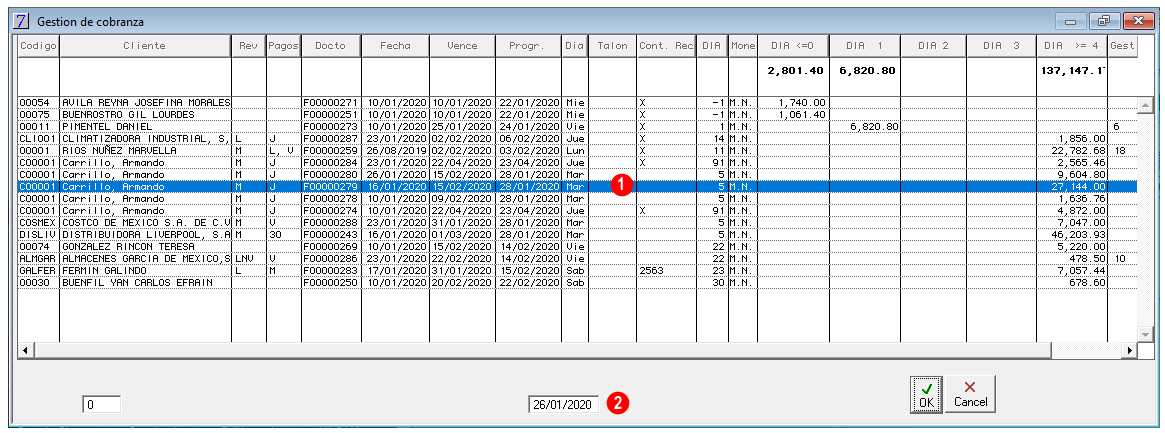Click the horizontal scrollbar left arrow
Image resolution: width=1165 pixels, height=433 pixels.
tap(25, 350)
